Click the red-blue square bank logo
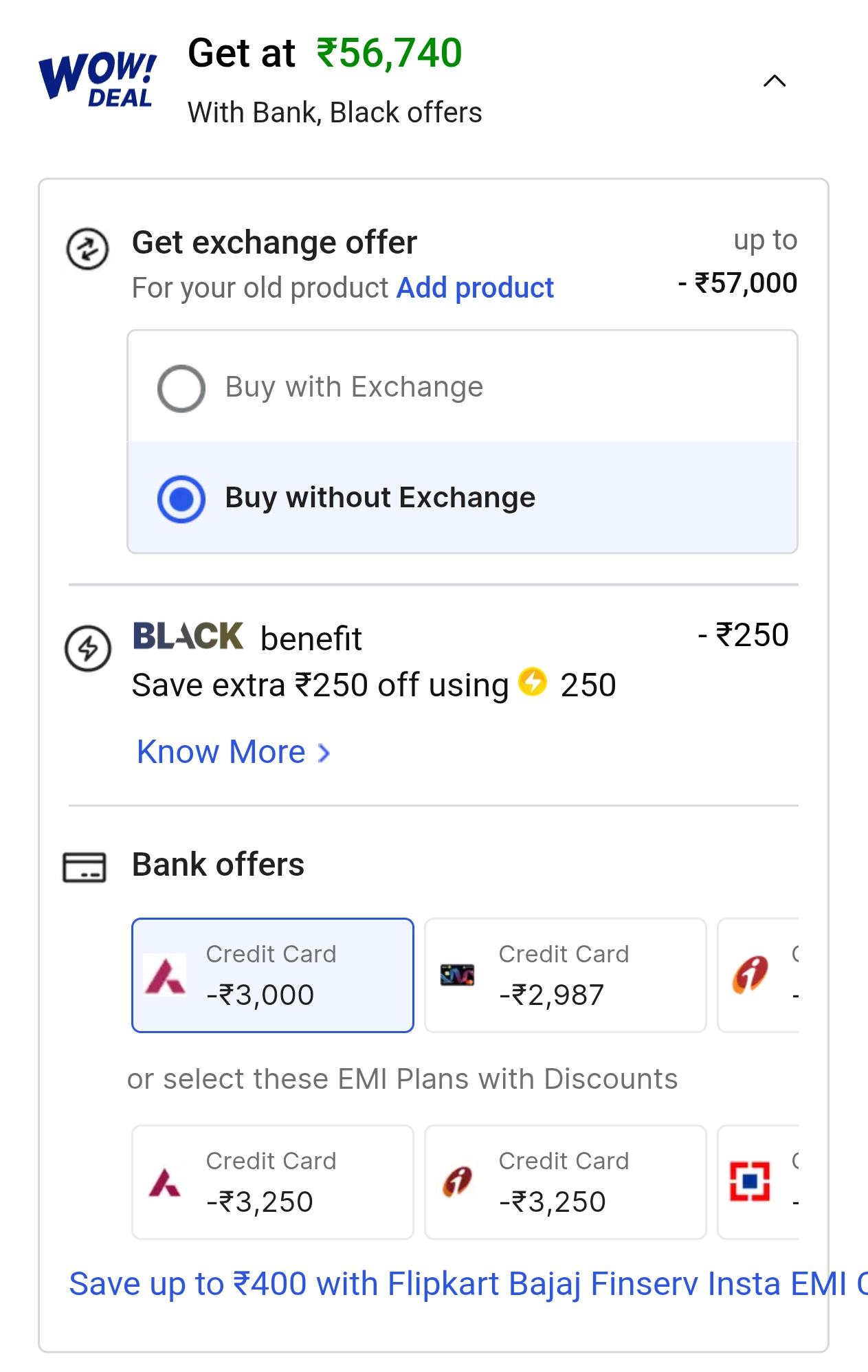The height and width of the screenshot is (1372, 868). click(750, 1182)
